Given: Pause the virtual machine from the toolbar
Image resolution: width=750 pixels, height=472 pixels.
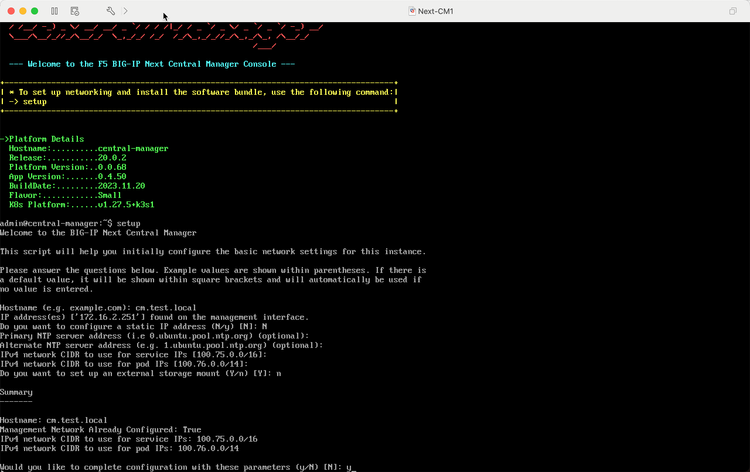Looking at the screenshot, I should pos(55,11).
